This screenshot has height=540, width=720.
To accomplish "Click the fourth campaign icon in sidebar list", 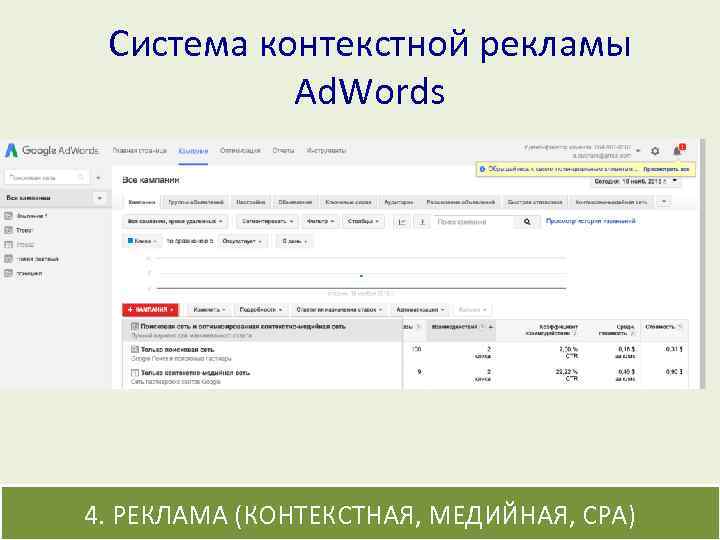I will [x=8, y=259].
